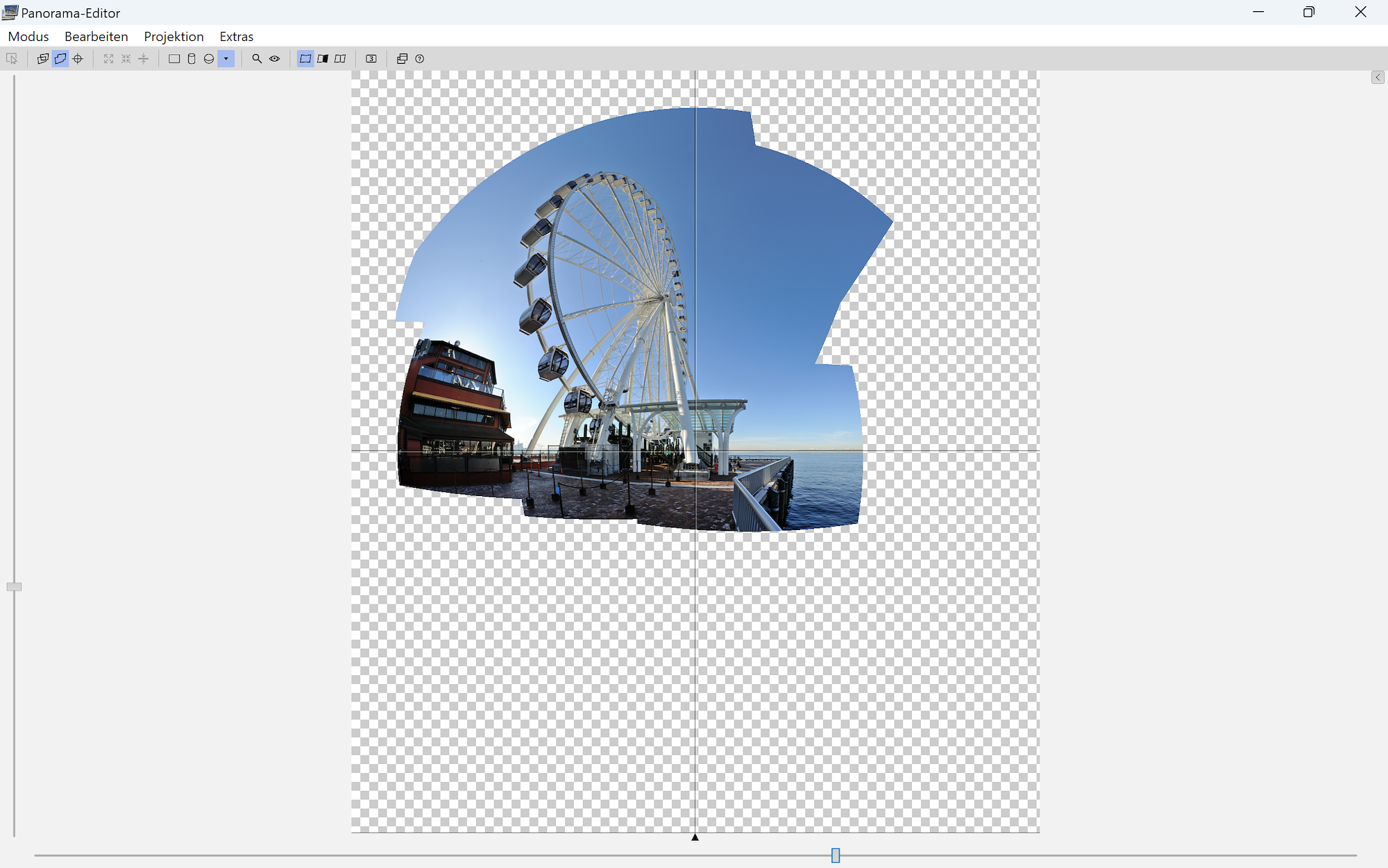Viewport: 1388px width, 868px height.
Task: Toggle the split two-panel view mode
Action: [340, 59]
